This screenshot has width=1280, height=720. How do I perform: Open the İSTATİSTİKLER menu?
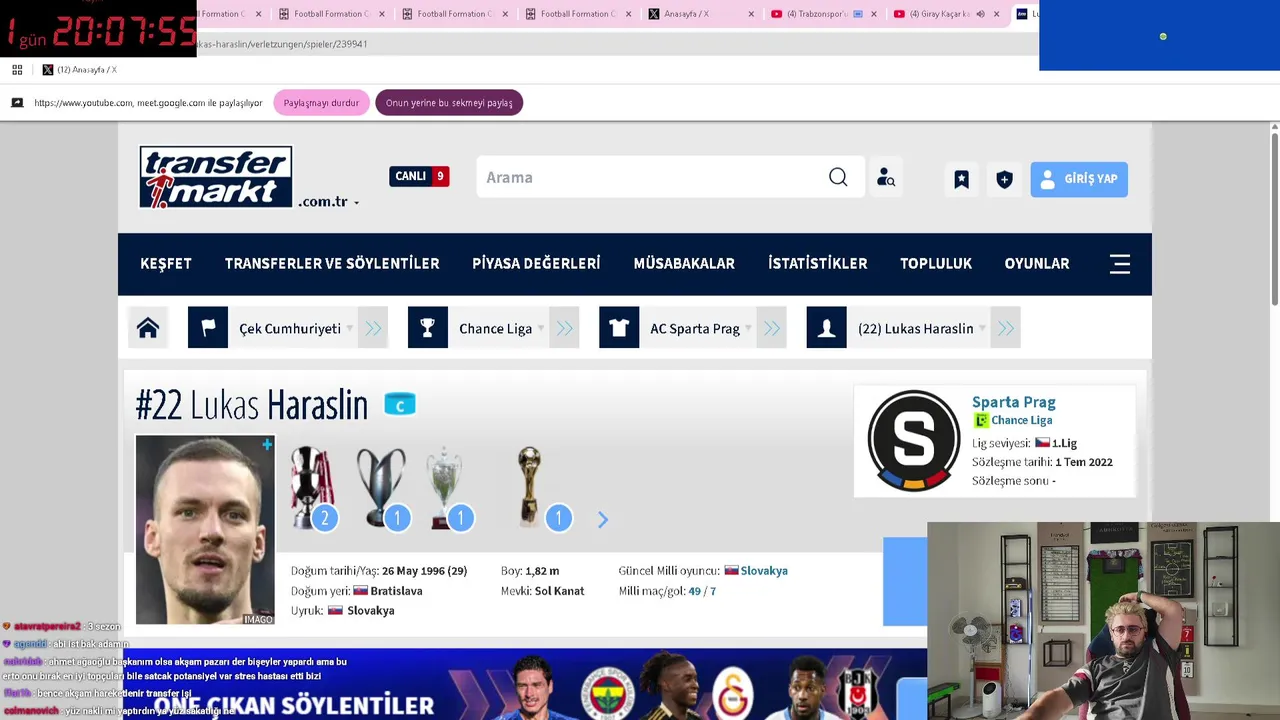pyautogui.click(x=818, y=264)
